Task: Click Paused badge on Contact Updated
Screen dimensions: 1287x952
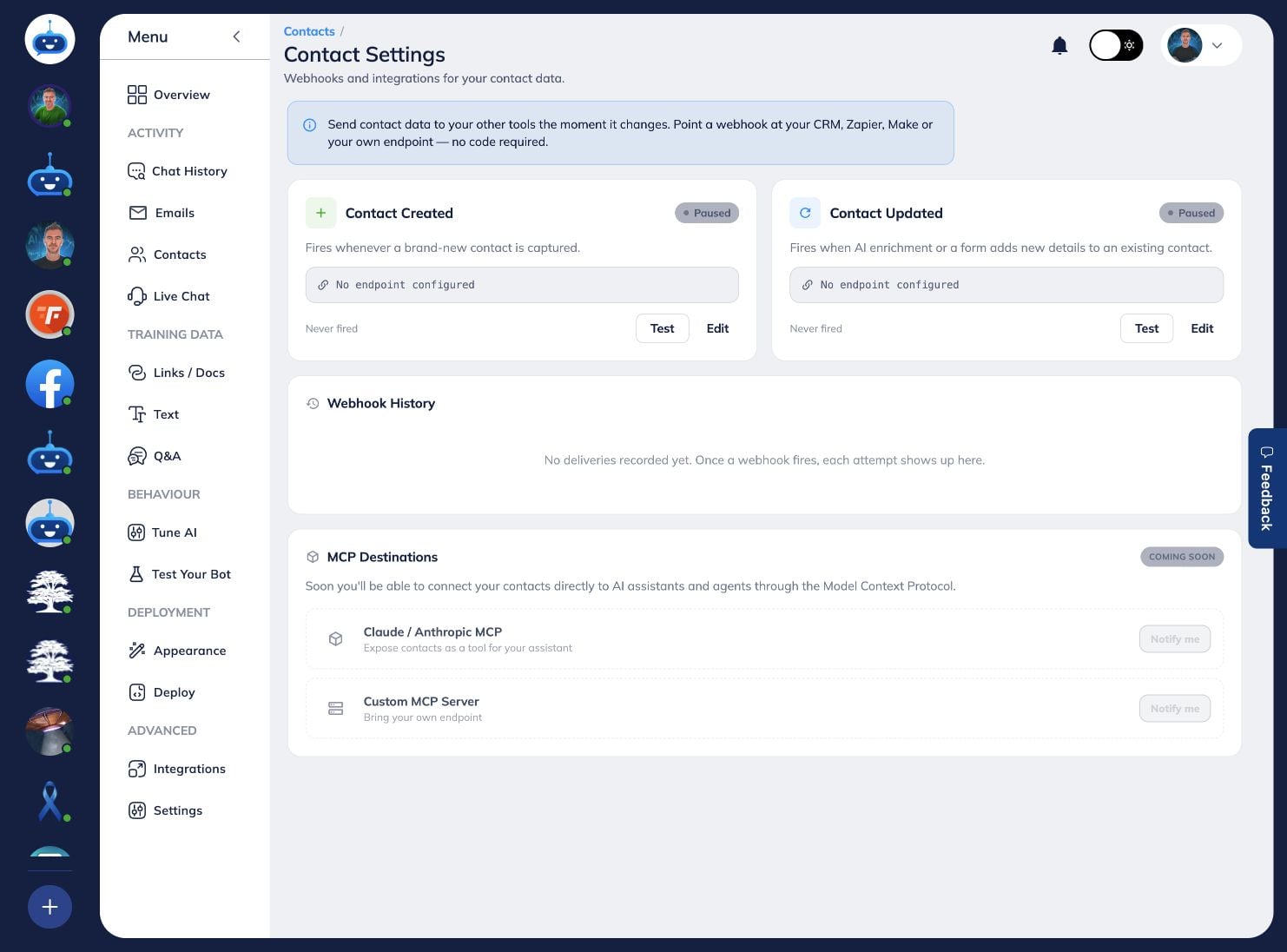Action: pyautogui.click(x=1191, y=213)
